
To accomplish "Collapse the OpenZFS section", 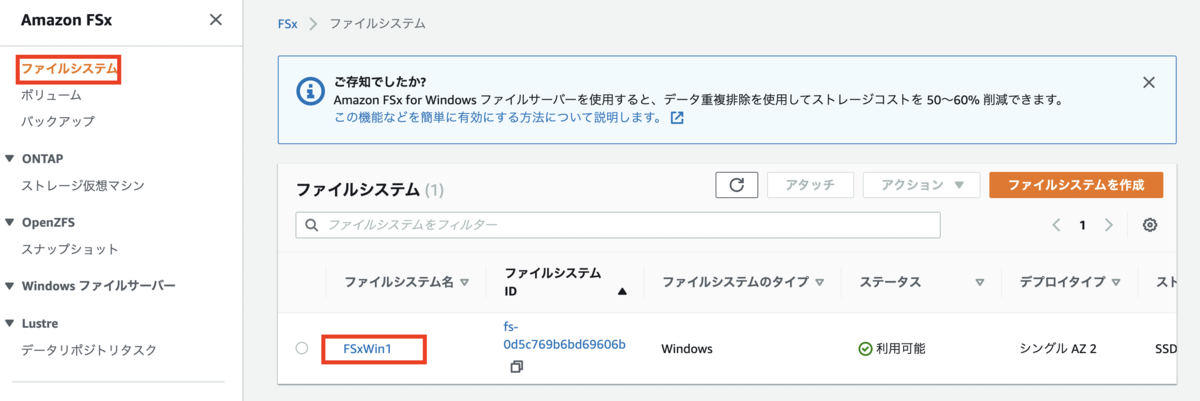I will 10,222.
